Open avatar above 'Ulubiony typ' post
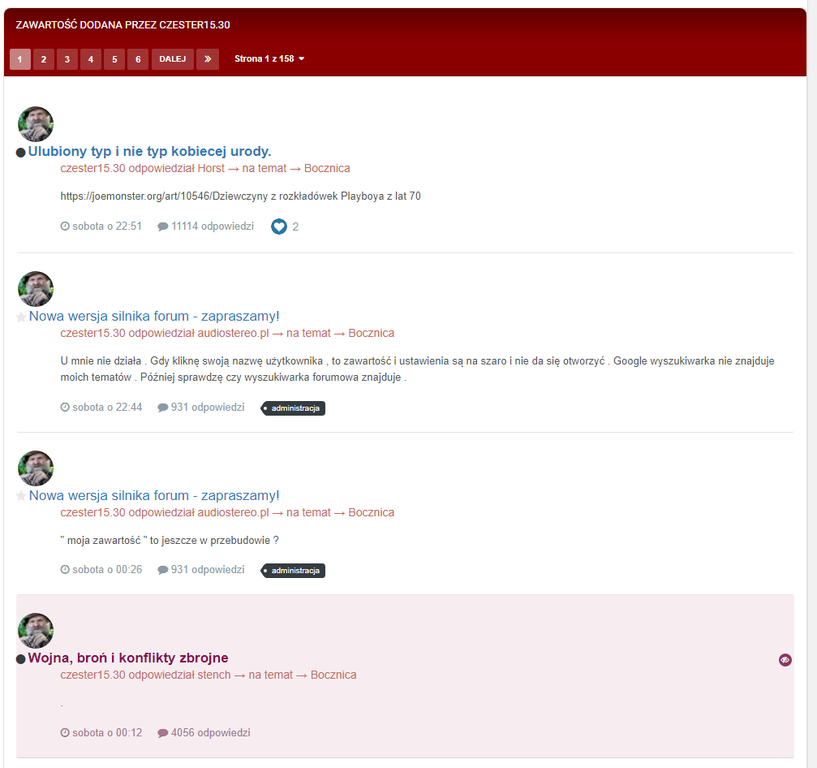 [36, 124]
